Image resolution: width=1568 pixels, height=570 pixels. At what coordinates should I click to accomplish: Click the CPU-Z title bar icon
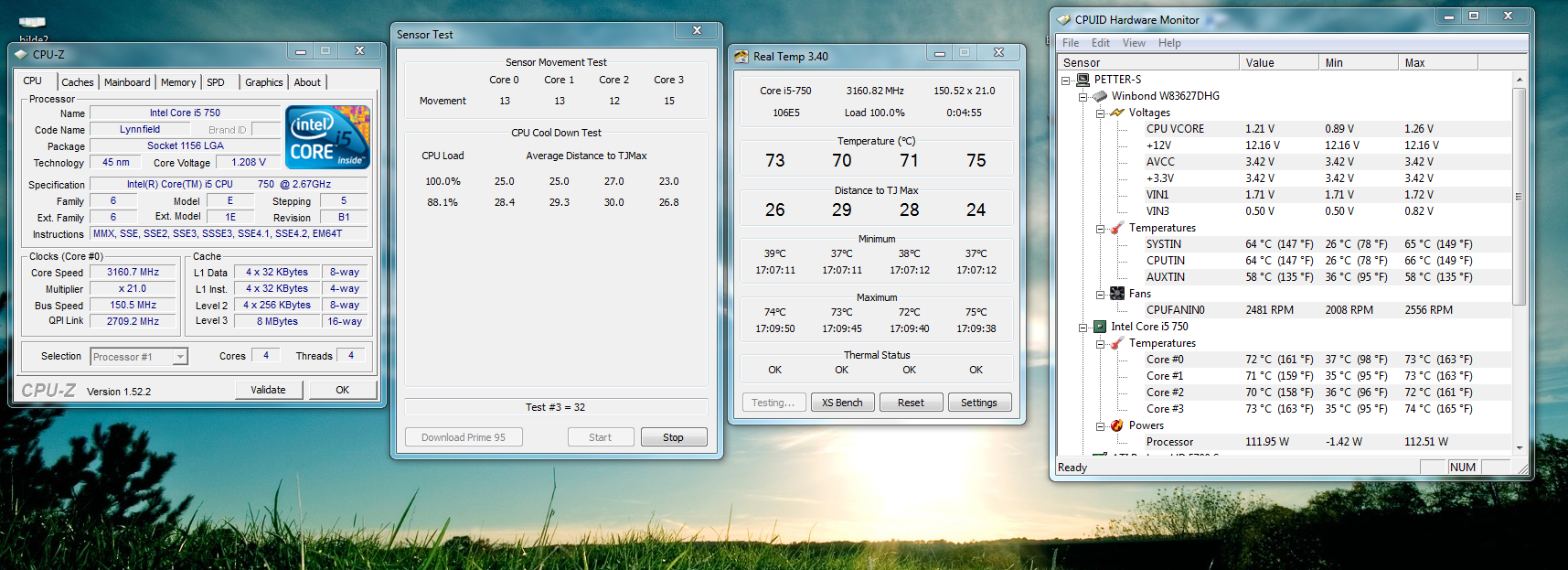[x=21, y=54]
